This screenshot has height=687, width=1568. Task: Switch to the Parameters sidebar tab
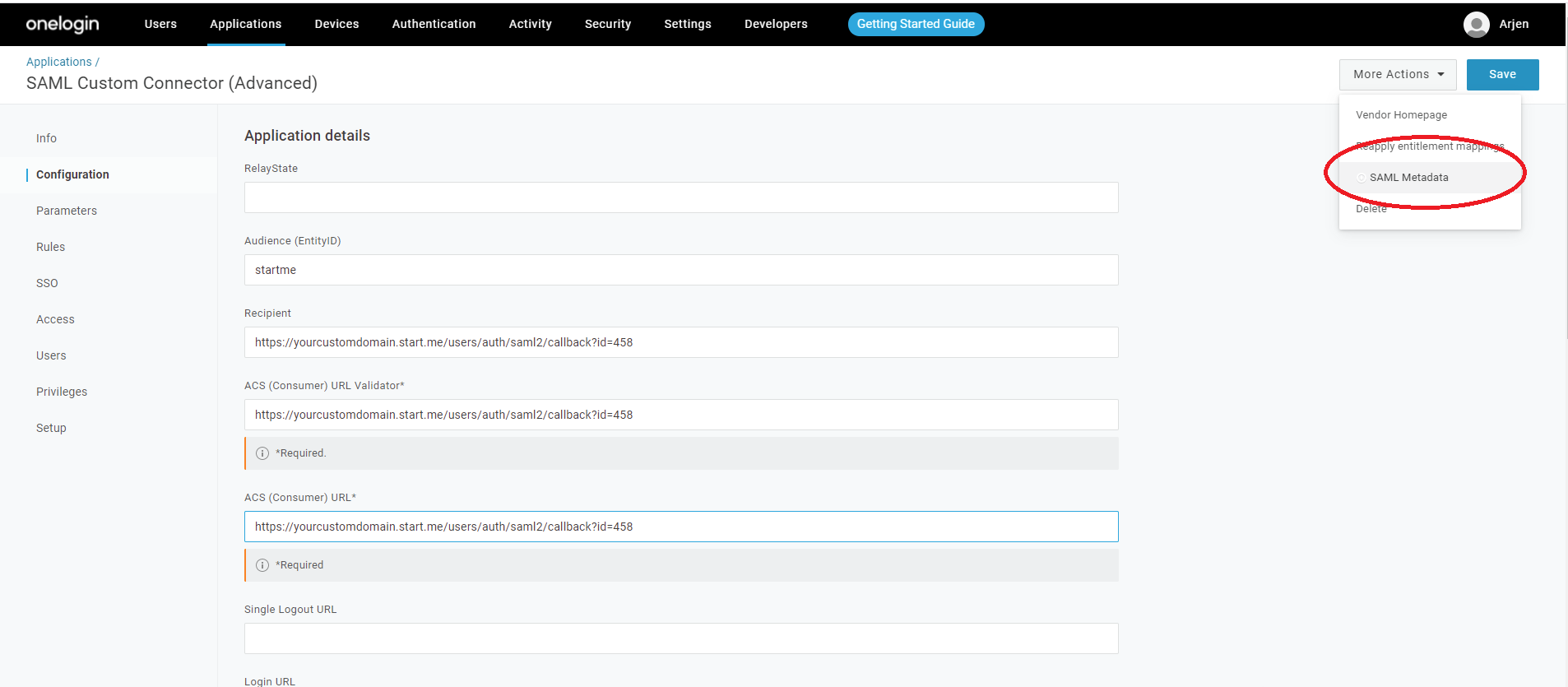point(67,211)
